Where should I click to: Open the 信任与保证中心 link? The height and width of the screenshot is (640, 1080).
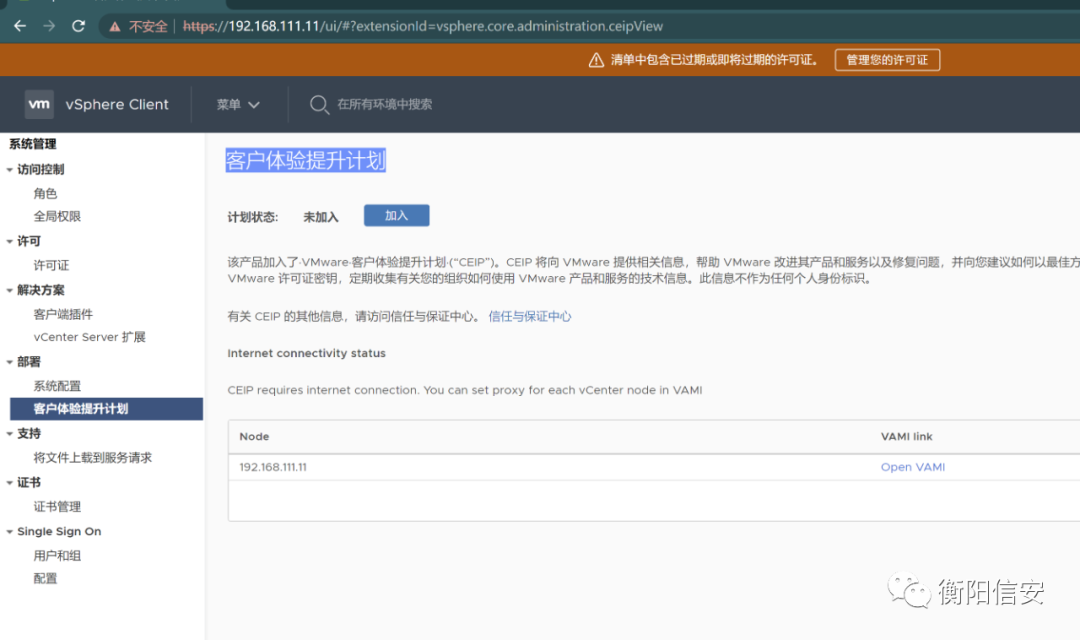click(x=530, y=316)
